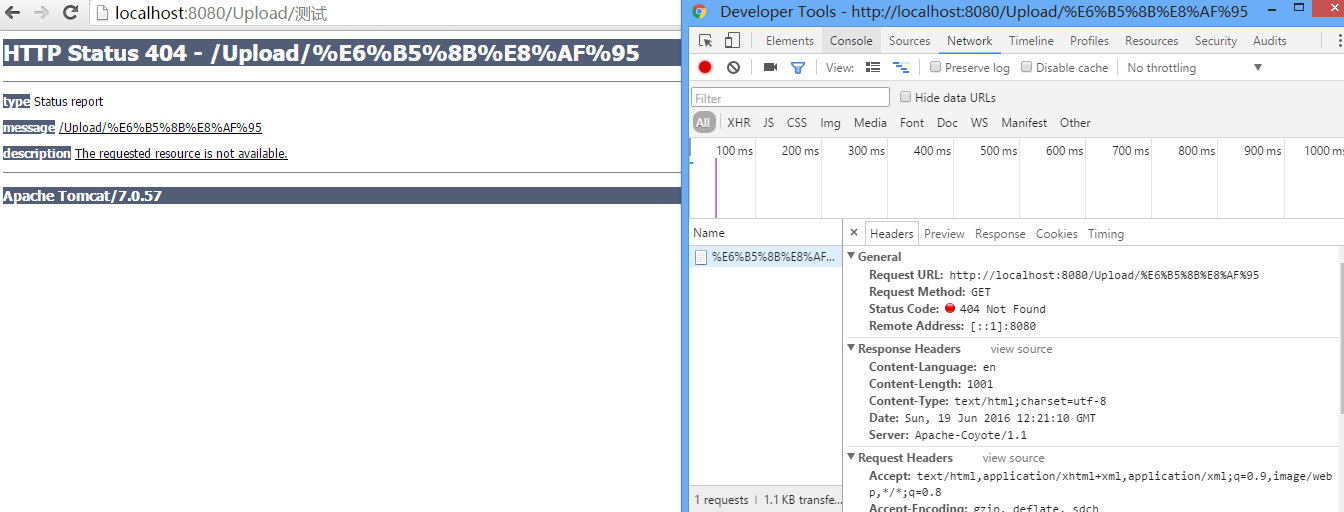
Task: Clear the network log icon
Action: tap(733, 67)
